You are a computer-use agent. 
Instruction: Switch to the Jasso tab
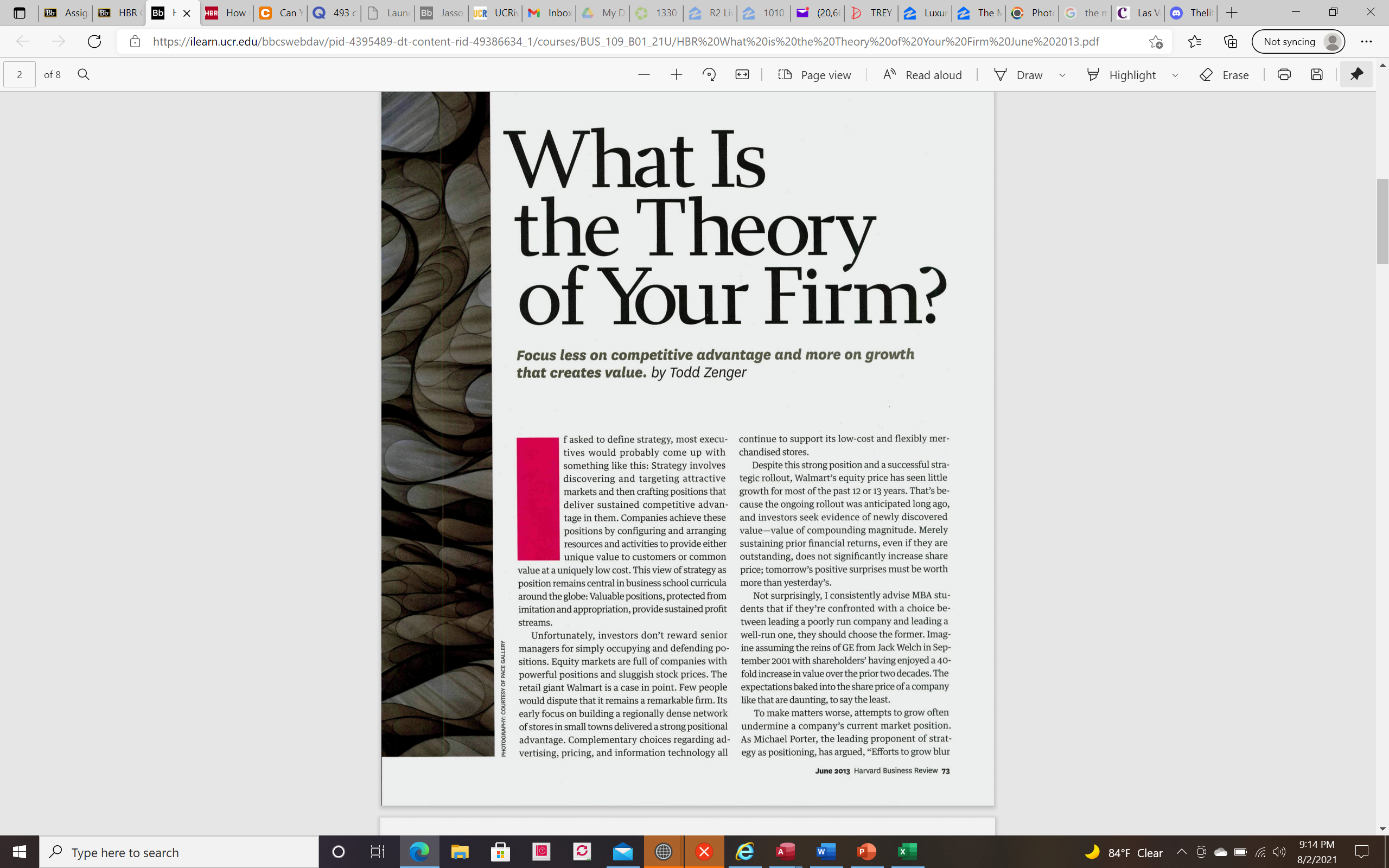coord(441,12)
